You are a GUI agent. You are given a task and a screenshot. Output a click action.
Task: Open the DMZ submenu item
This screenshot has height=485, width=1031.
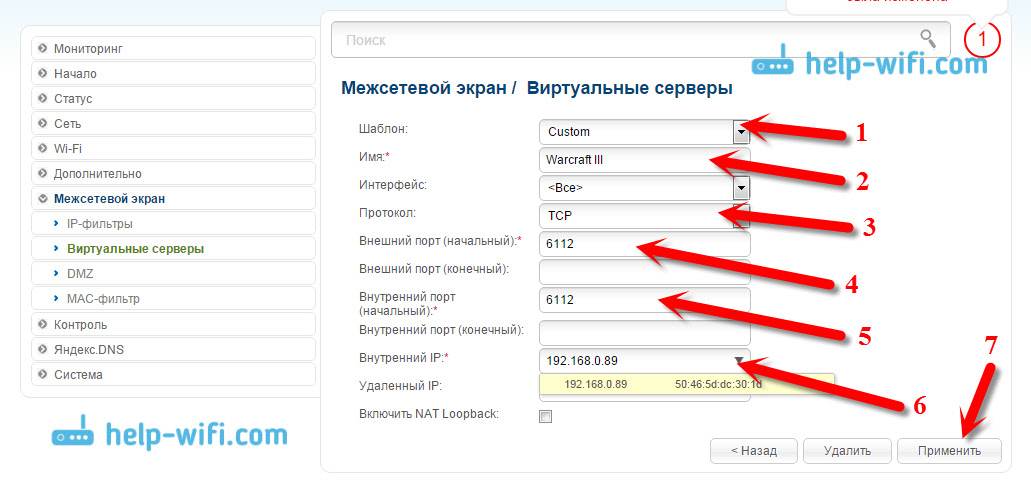pyautogui.click(x=174, y=273)
